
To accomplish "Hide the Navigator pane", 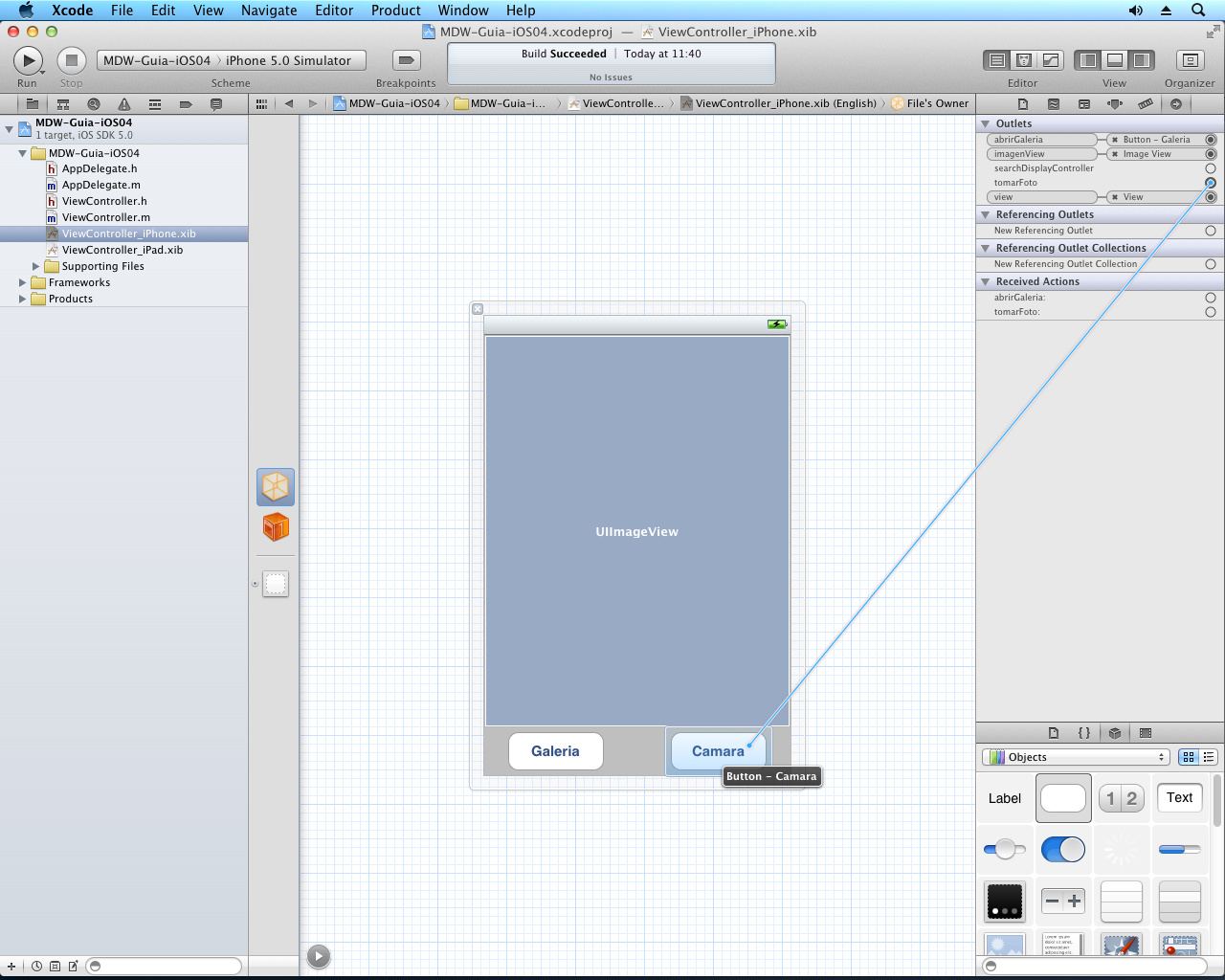I will (x=1088, y=60).
